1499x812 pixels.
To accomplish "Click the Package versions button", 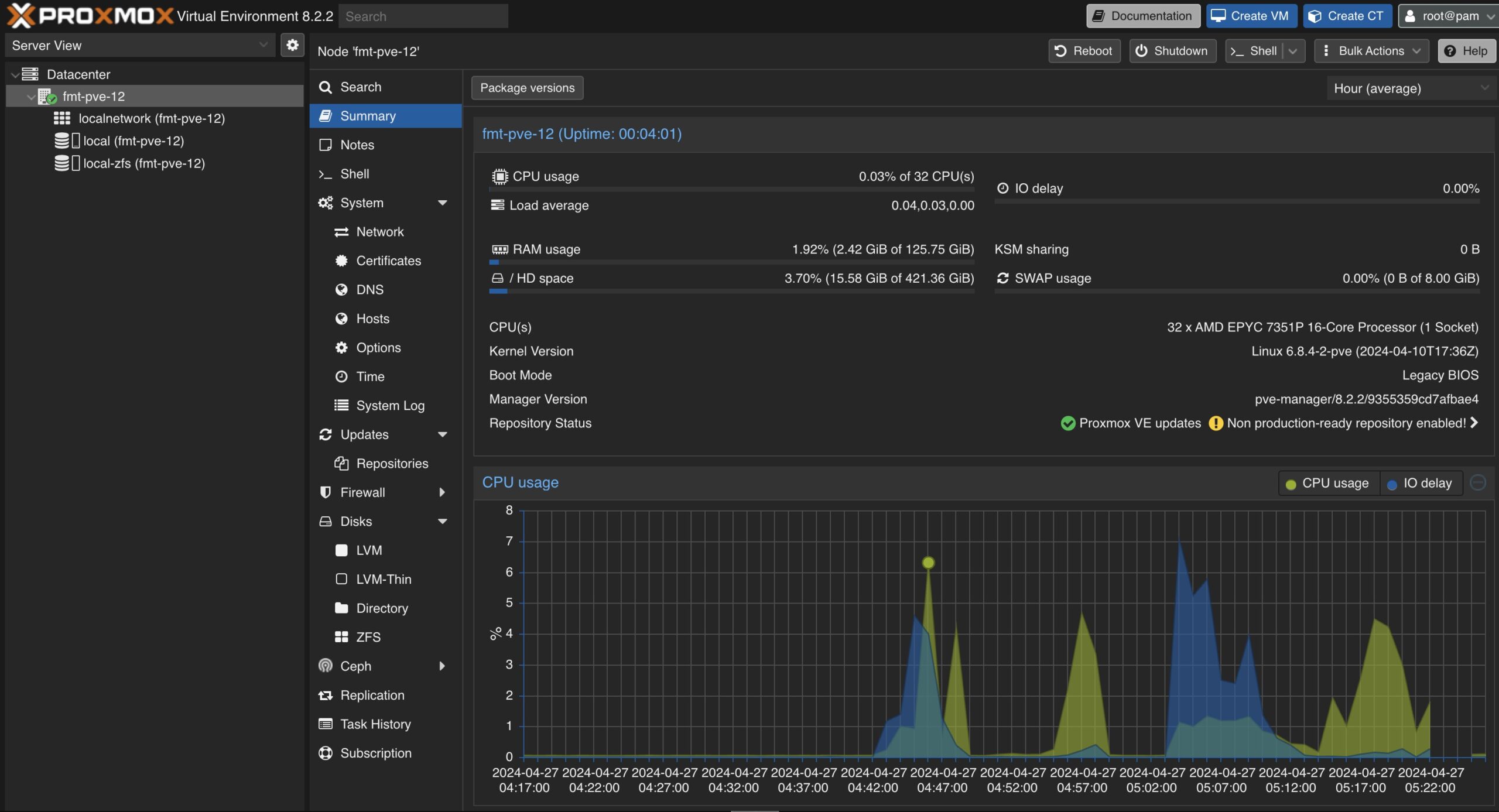I will click(527, 88).
